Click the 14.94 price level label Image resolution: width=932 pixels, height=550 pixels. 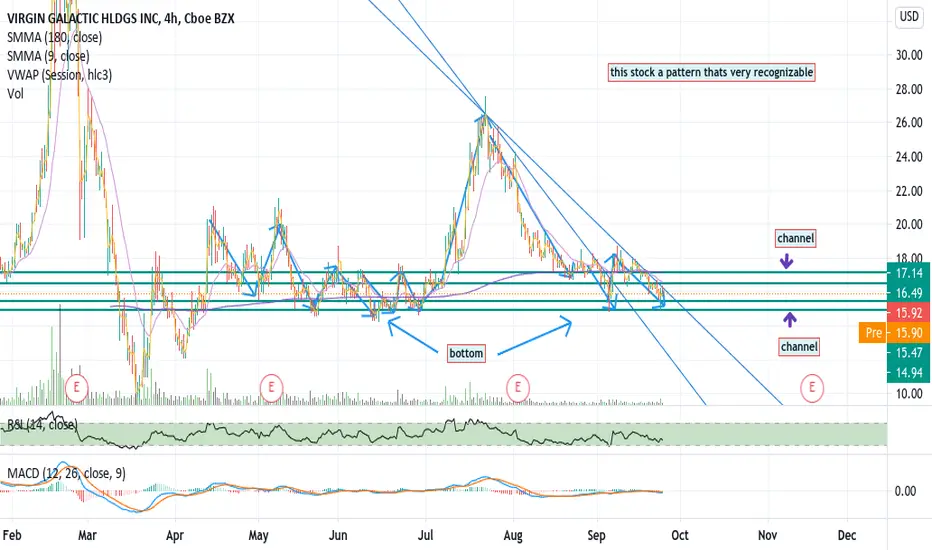point(909,373)
